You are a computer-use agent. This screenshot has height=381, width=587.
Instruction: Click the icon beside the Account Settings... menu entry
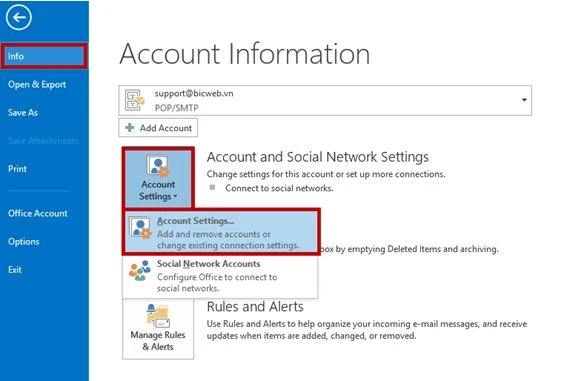[141, 228]
